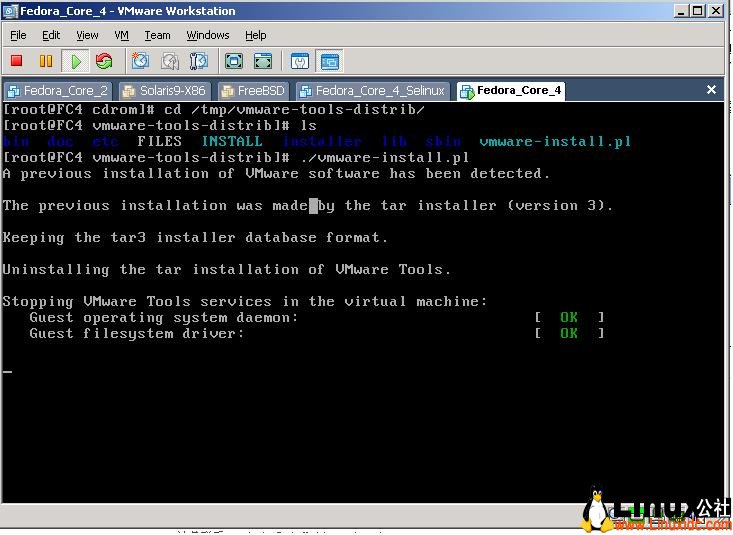The width and height of the screenshot is (733, 535).
Task: Click the 'Uninstalling the tar installation' line
Action: point(227,269)
